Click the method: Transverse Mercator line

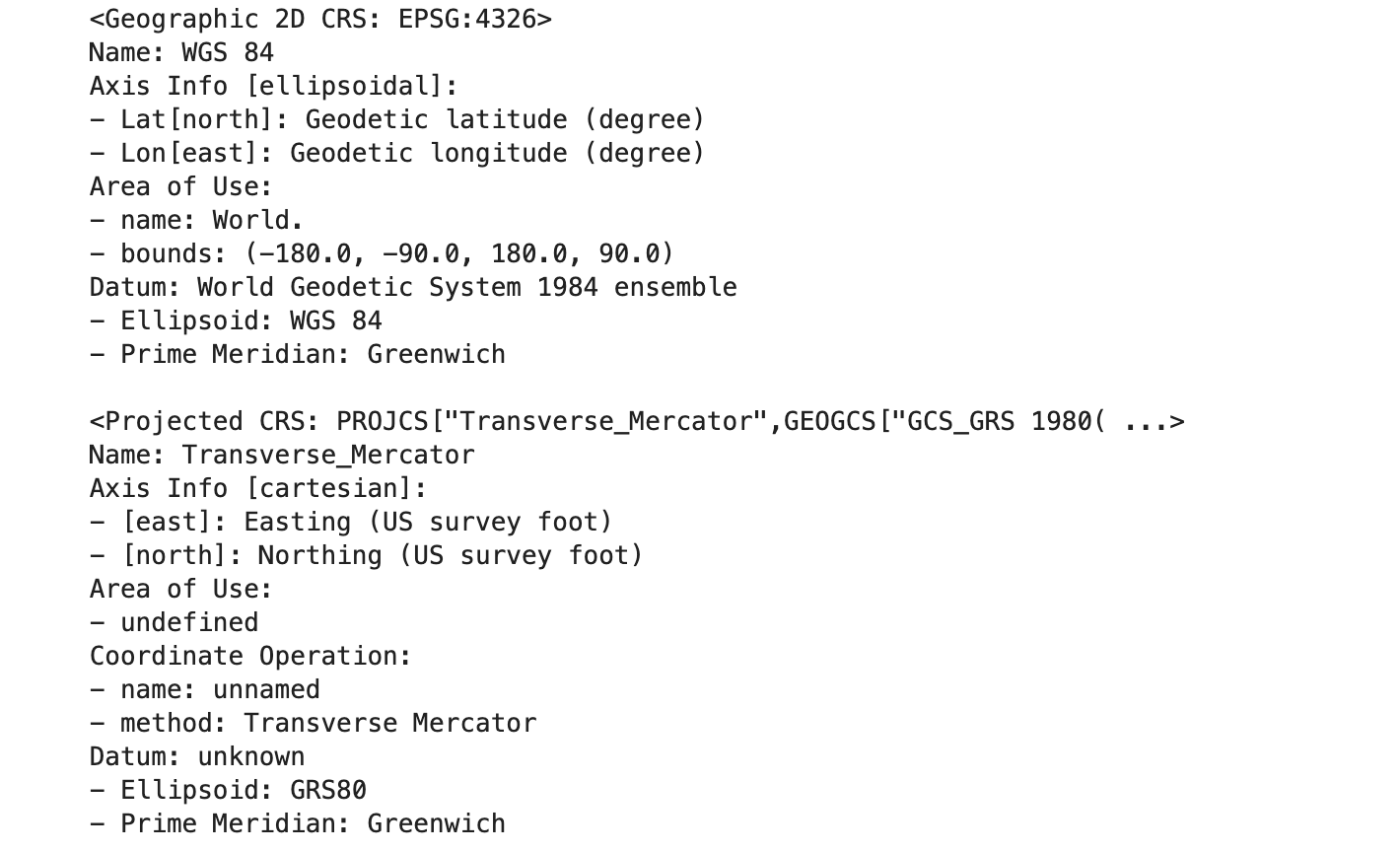pos(314,723)
